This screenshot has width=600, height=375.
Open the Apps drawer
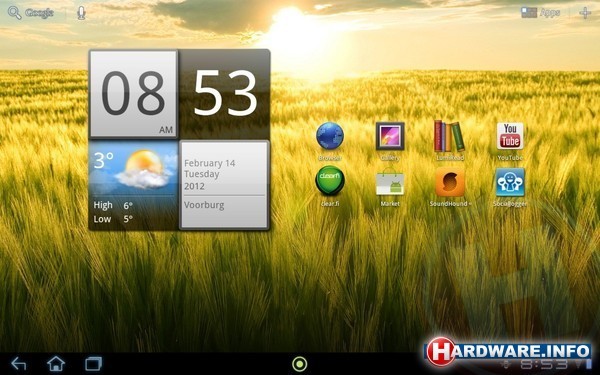tap(540, 13)
